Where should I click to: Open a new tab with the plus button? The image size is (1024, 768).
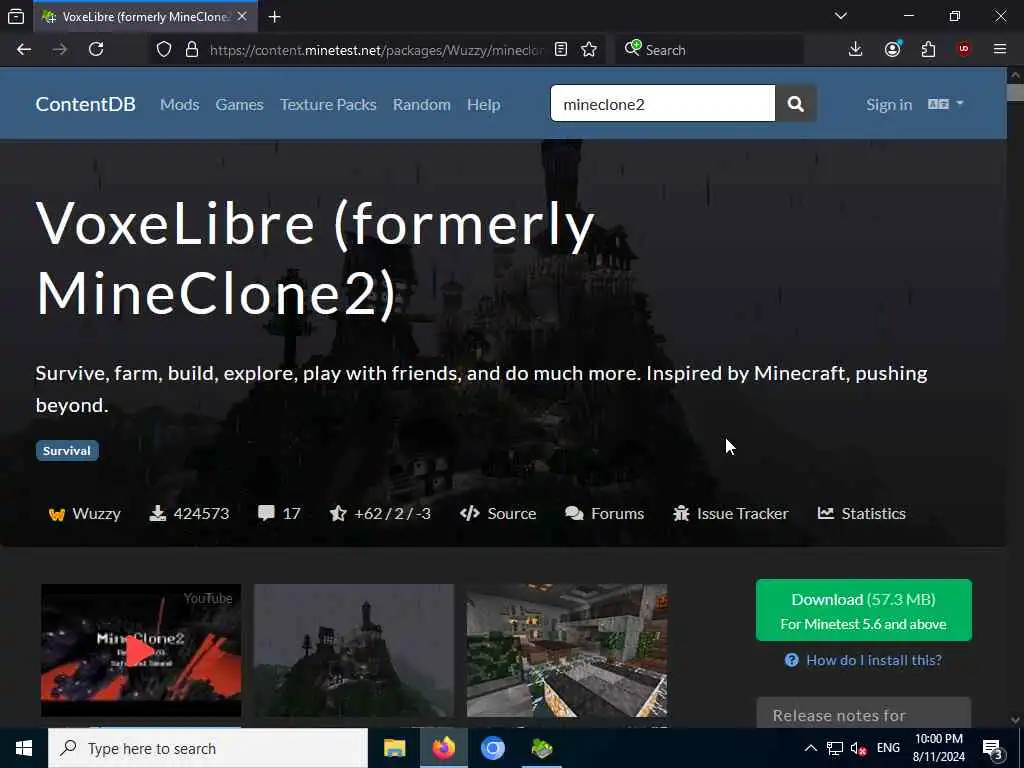(x=275, y=17)
